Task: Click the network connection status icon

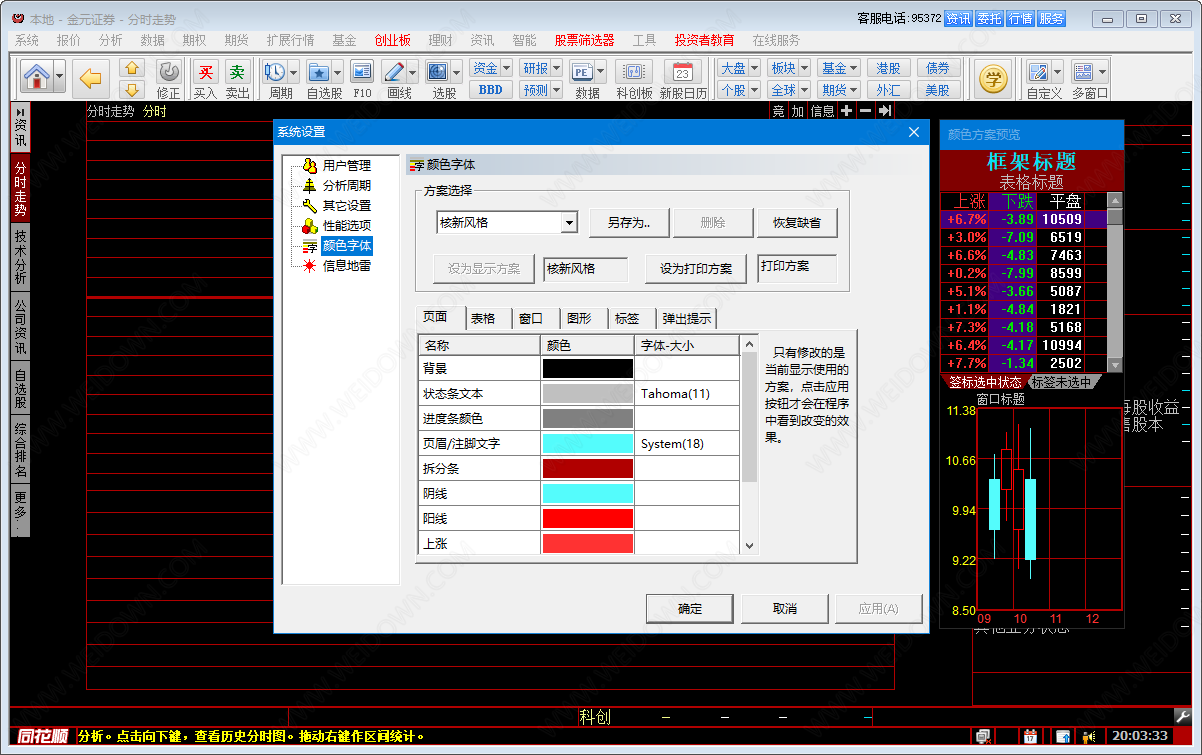Action: pyautogui.click(x=983, y=737)
